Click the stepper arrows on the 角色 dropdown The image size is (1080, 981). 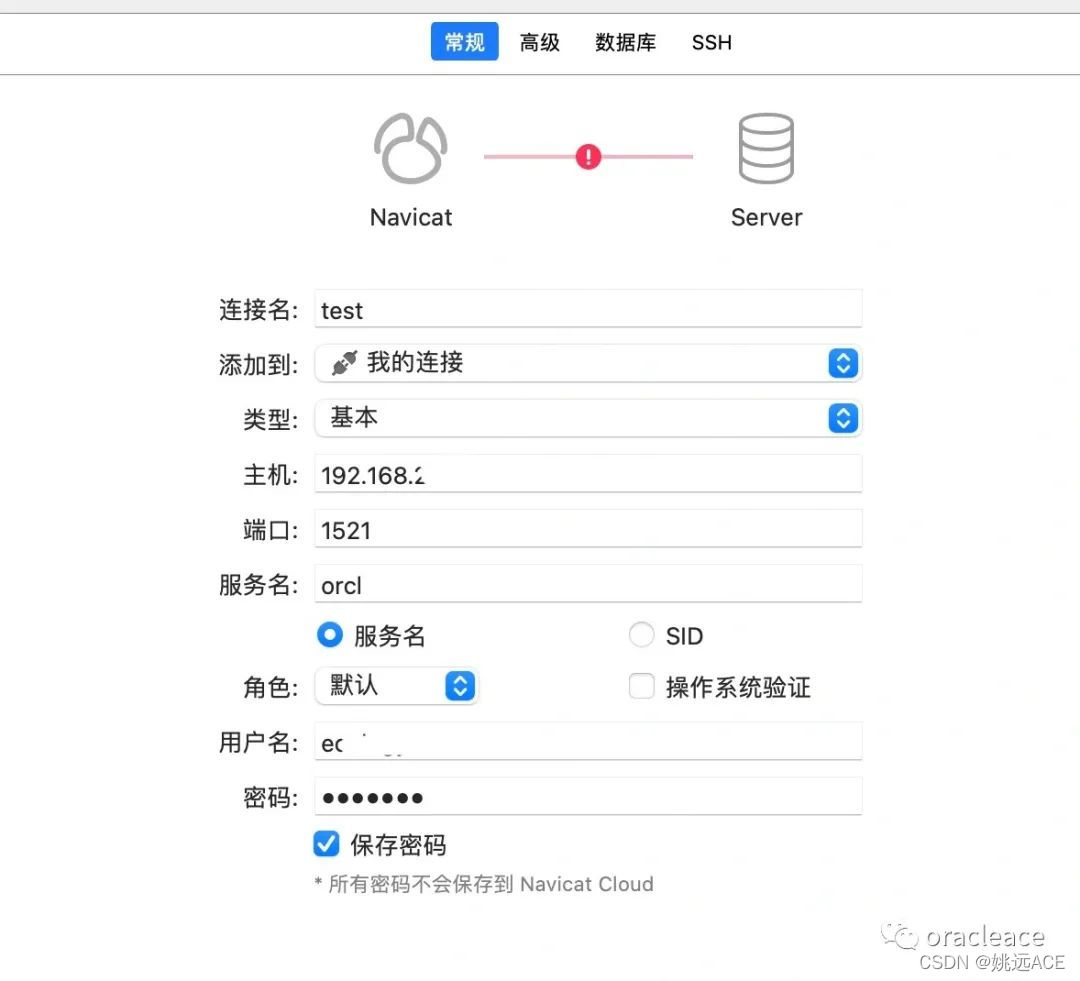tap(459, 686)
